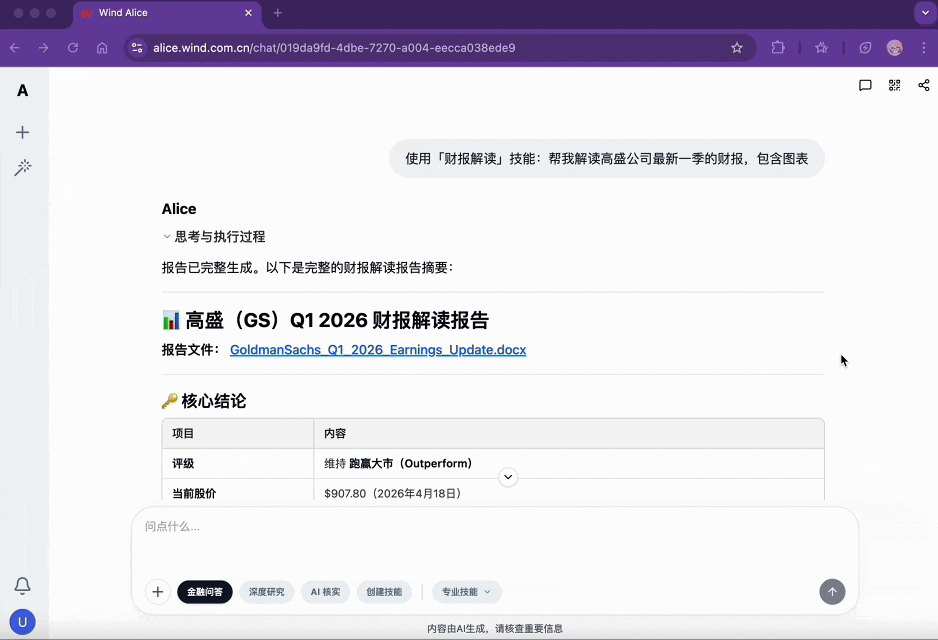The height and width of the screenshot is (640, 938).
Task: Open tab search dropdown arrow
Action: 925,13
